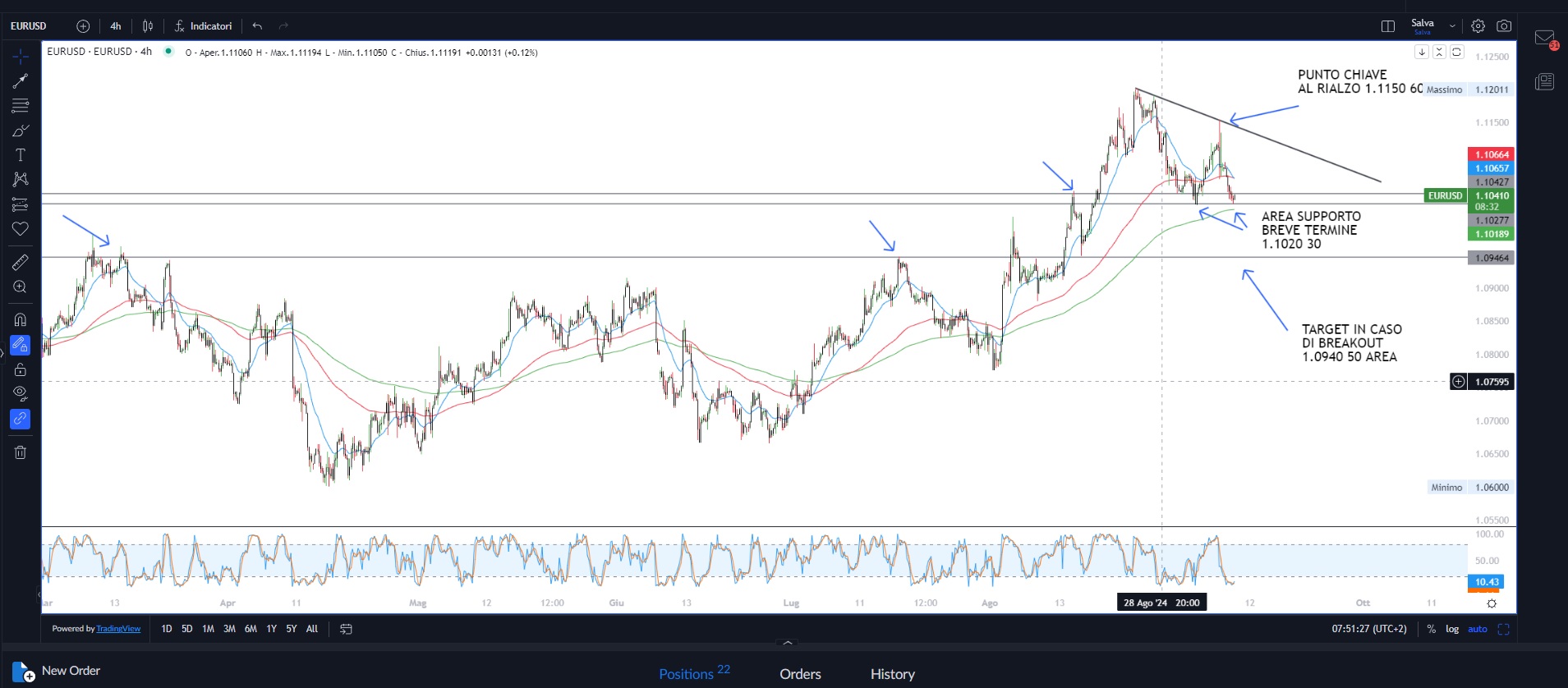Toggle visibility of all drawings

click(21, 393)
